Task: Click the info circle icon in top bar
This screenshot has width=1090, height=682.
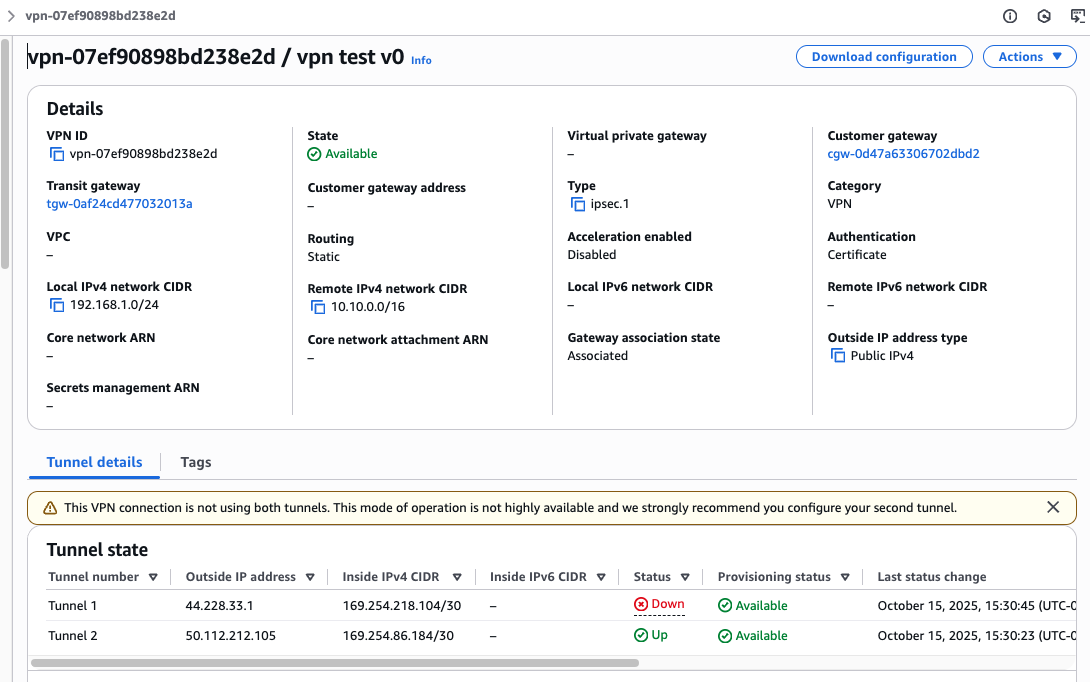Action: point(1010,16)
